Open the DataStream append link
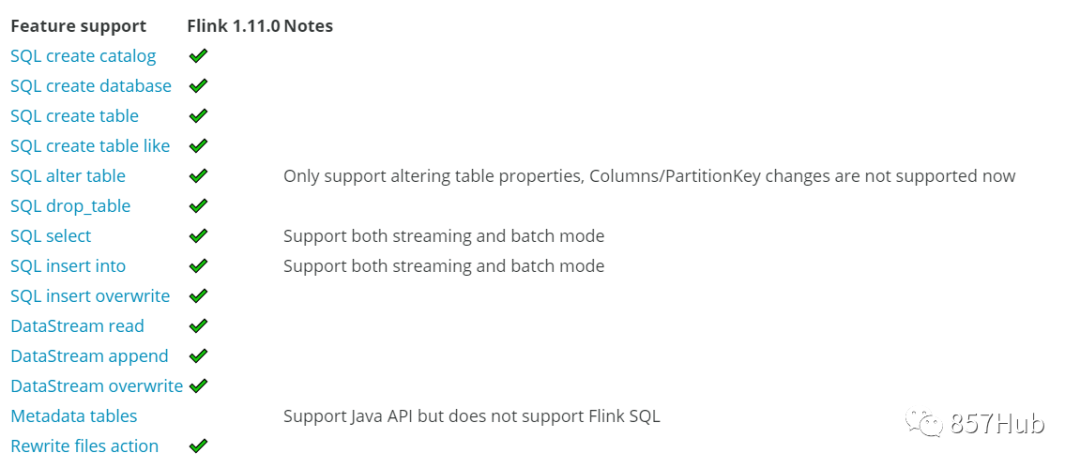1080x468 pixels. 89,356
